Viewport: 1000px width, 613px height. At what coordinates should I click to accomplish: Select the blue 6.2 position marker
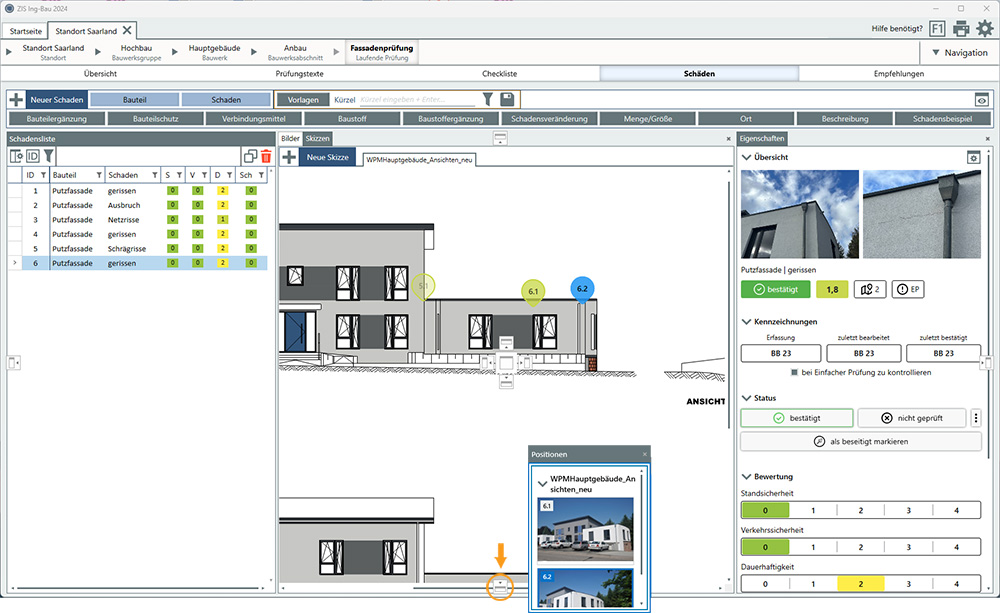[582, 289]
